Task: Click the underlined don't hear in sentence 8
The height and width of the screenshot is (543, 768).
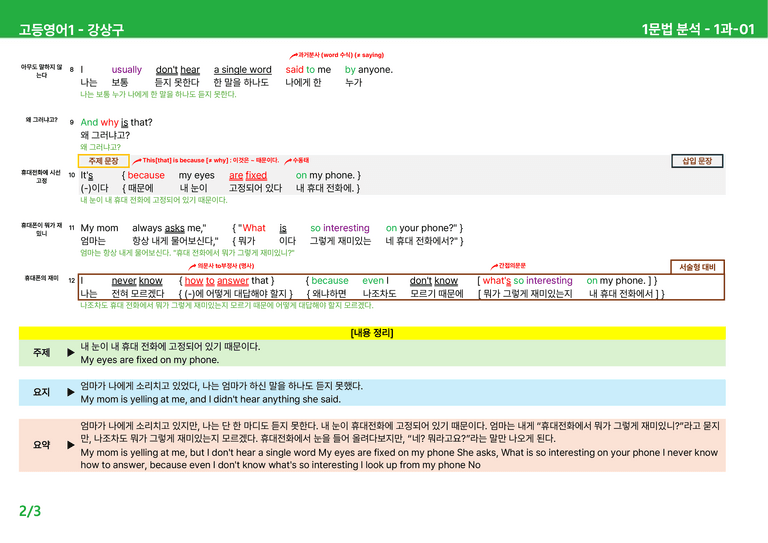Action: pyautogui.click(x=177, y=70)
